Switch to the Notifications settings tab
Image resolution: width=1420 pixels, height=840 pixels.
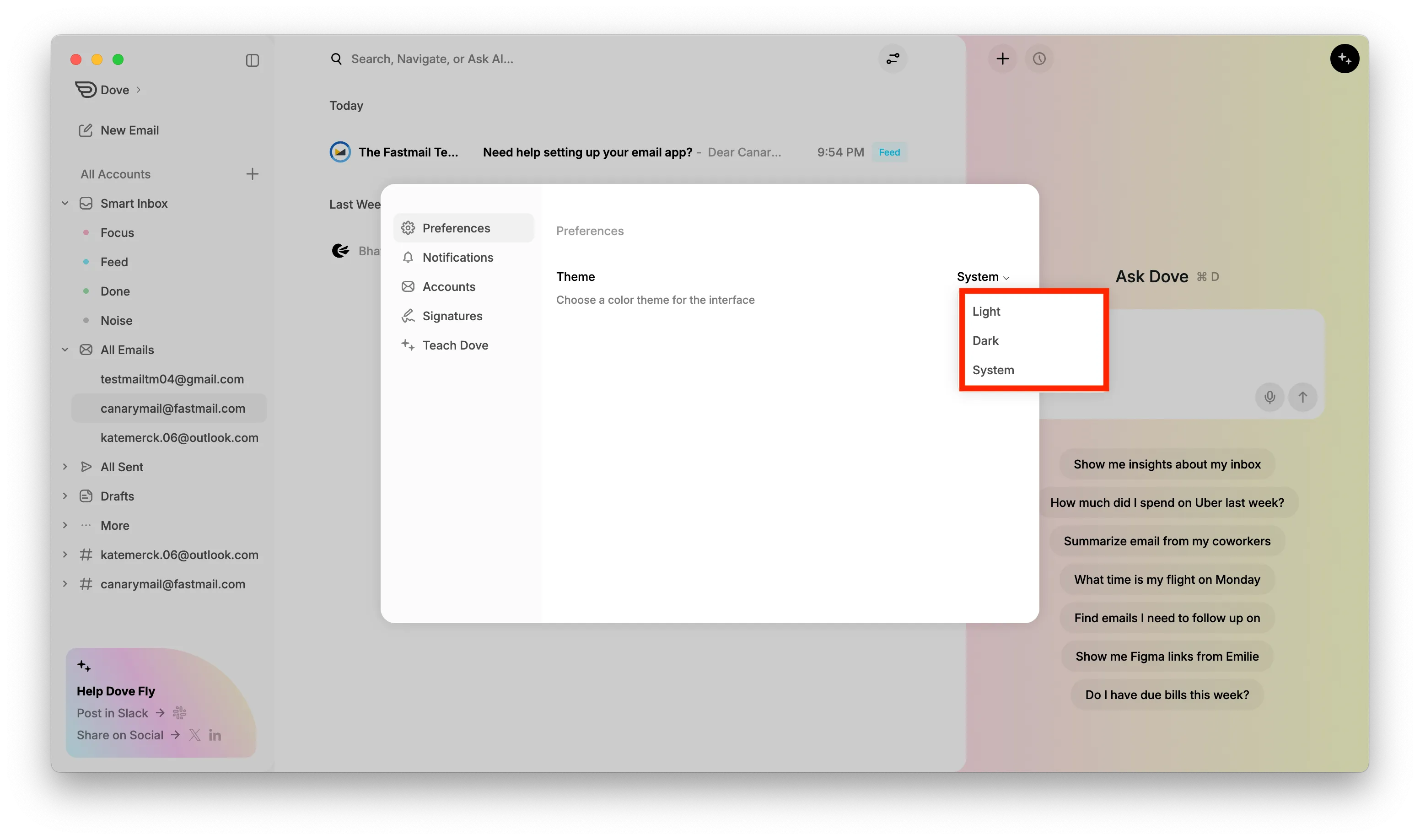pos(457,258)
